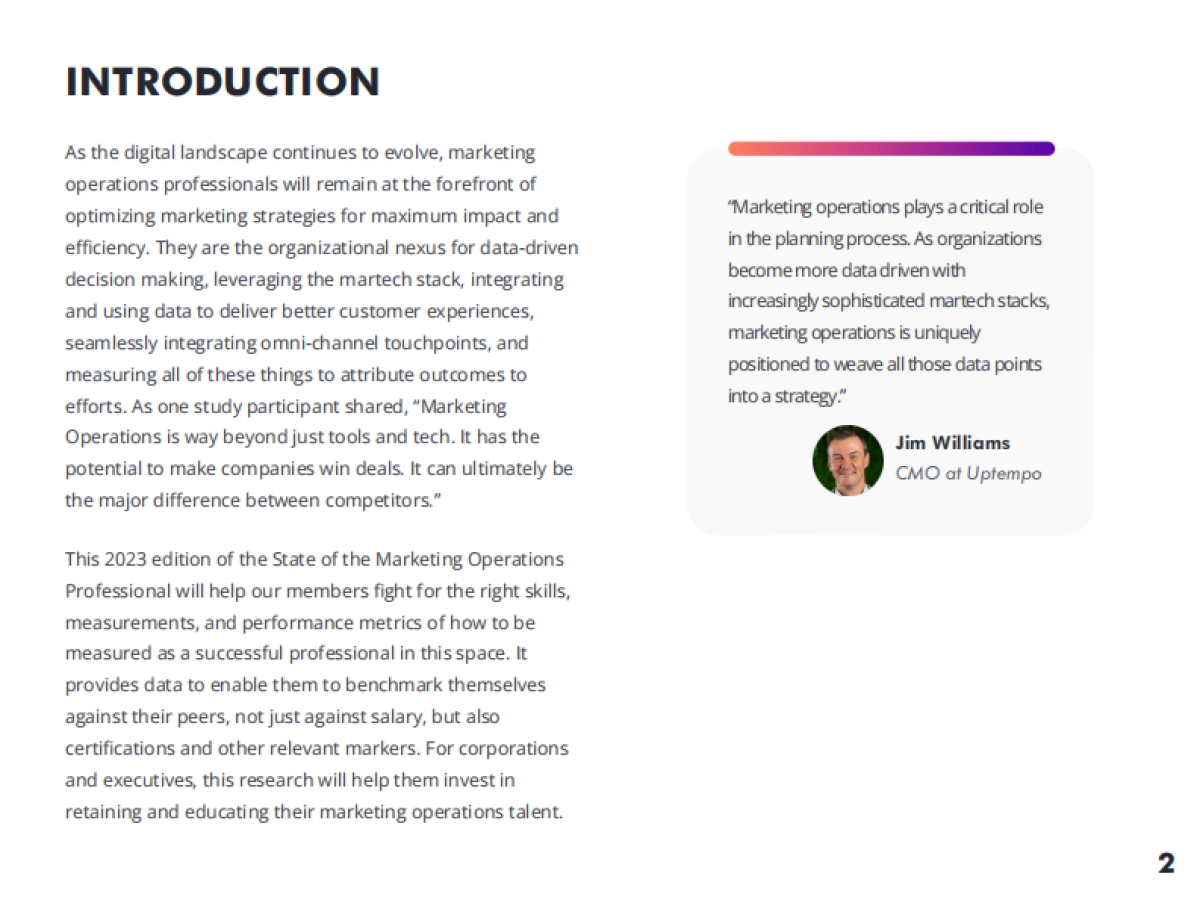The width and height of the screenshot is (1200, 900).
Task: Click the page number 2
Action: [x=1166, y=863]
